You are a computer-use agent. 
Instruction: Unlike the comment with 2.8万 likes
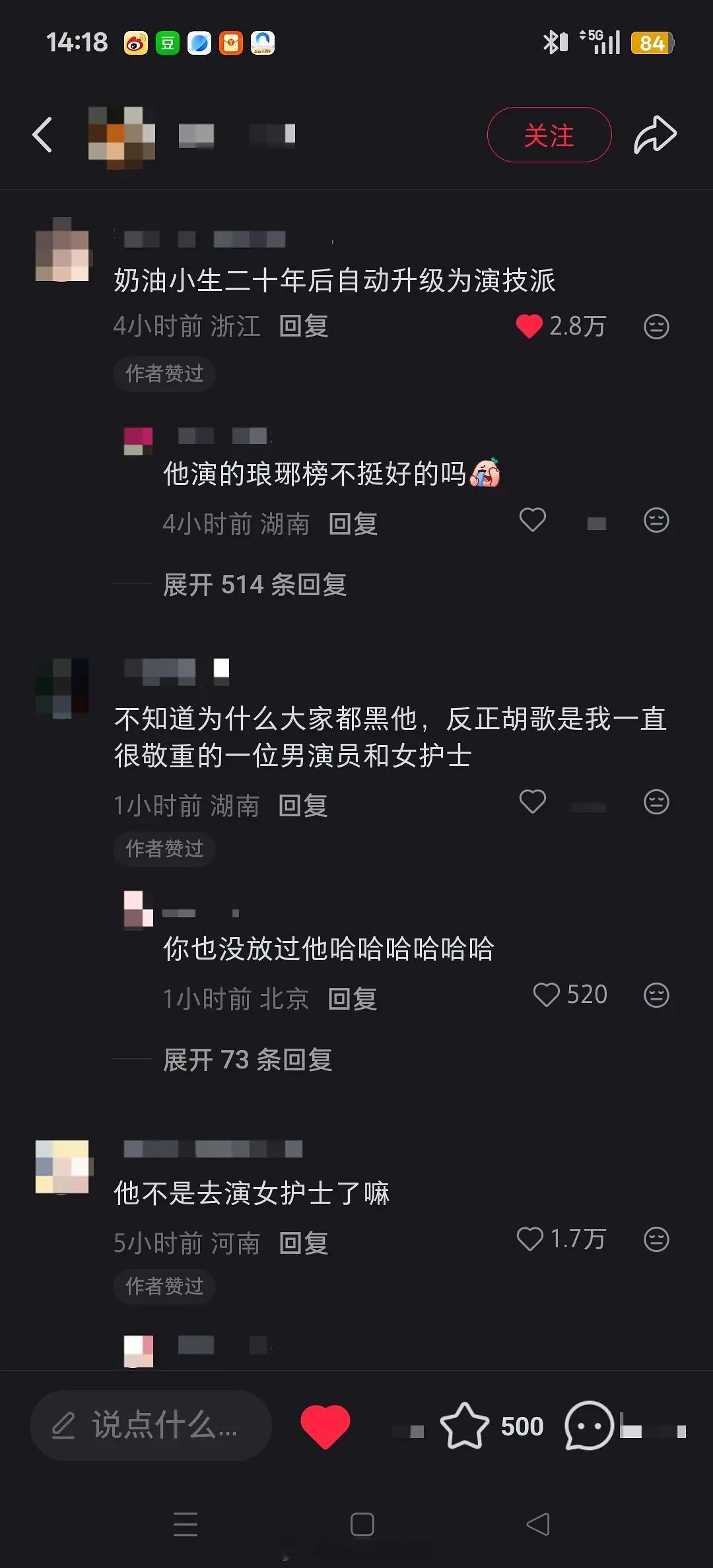coord(529,326)
